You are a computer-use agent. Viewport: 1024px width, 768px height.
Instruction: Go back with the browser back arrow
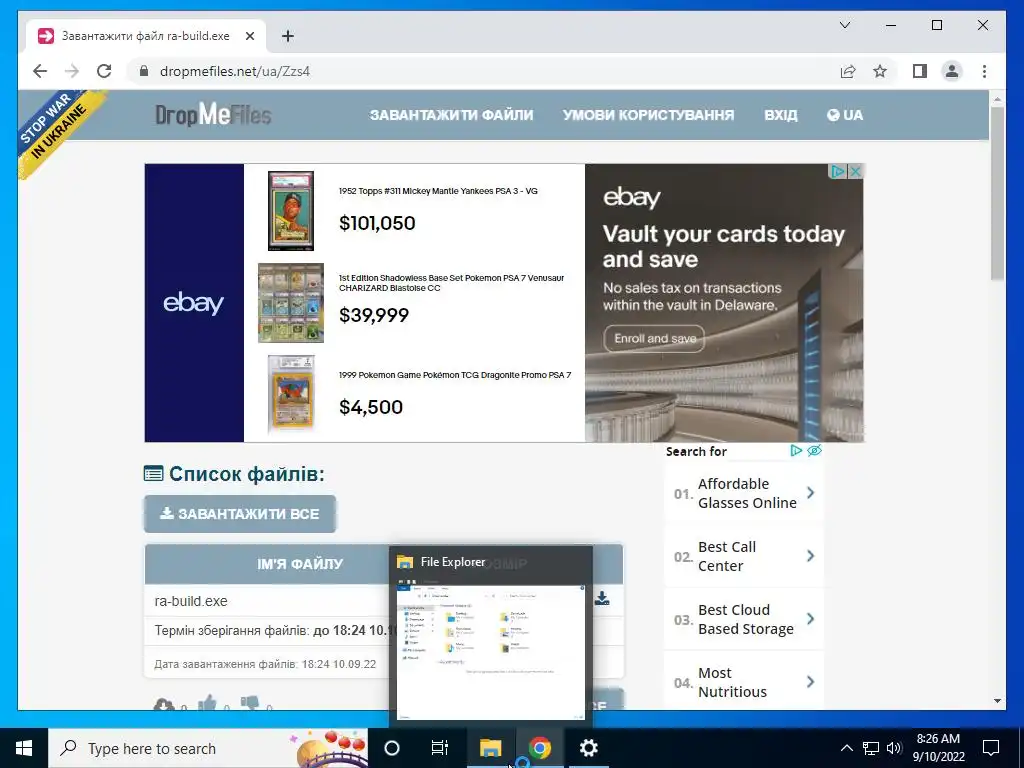click(40, 71)
